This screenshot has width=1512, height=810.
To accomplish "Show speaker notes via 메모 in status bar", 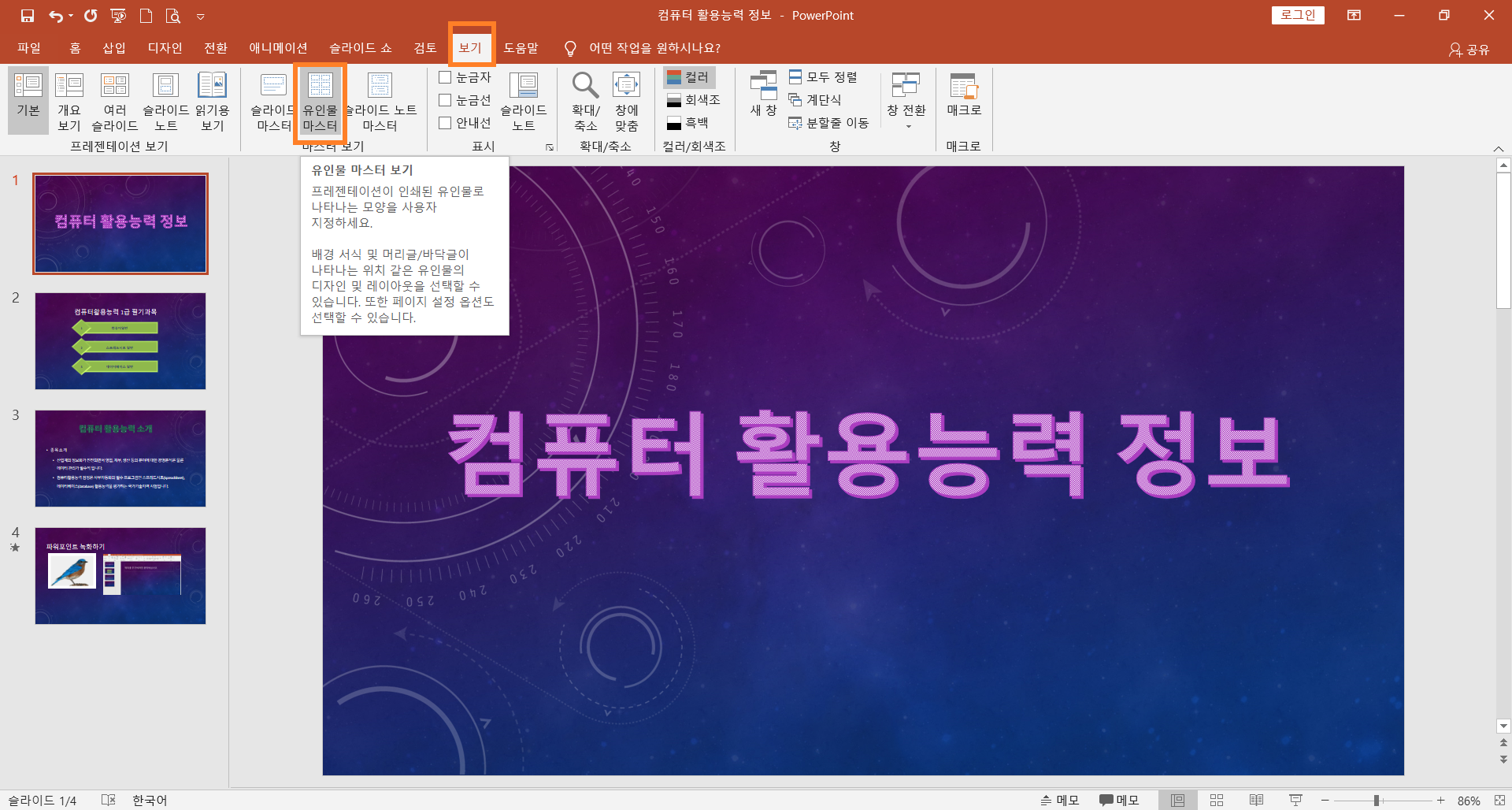I will point(1059,800).
